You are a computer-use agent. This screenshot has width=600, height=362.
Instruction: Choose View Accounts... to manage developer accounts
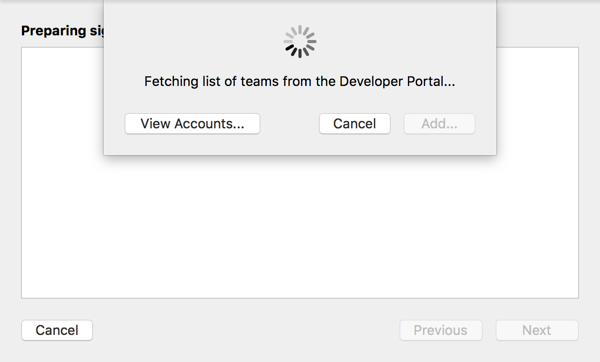click(192, 124)
